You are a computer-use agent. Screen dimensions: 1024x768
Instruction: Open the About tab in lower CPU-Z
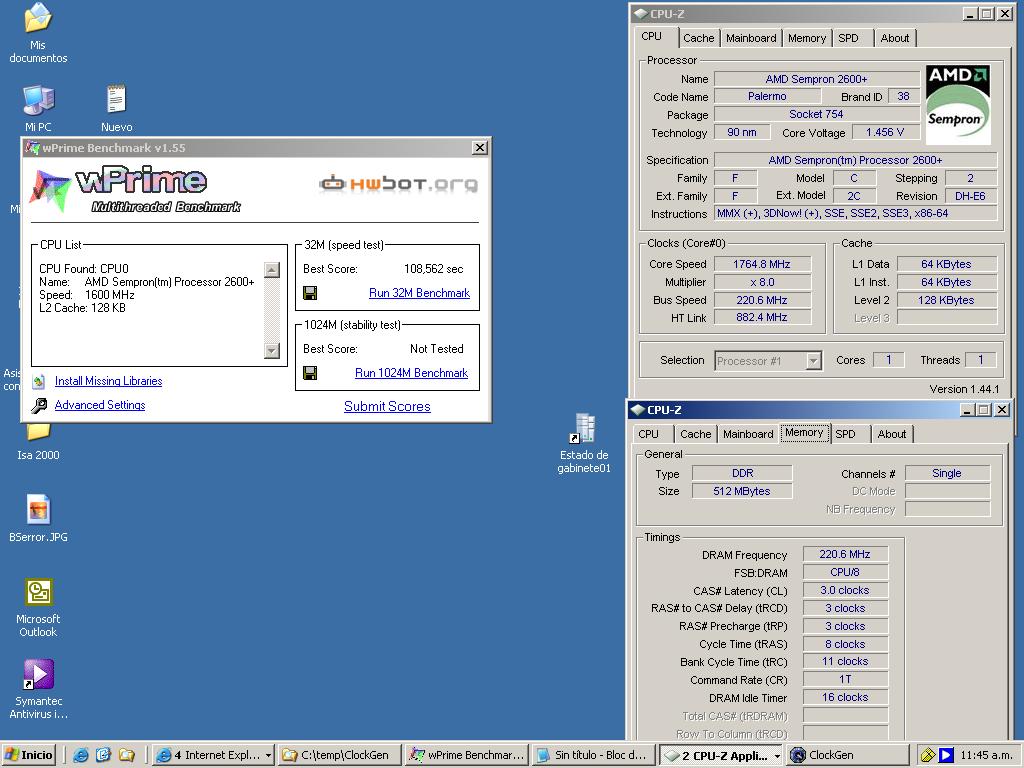point(891,434)
